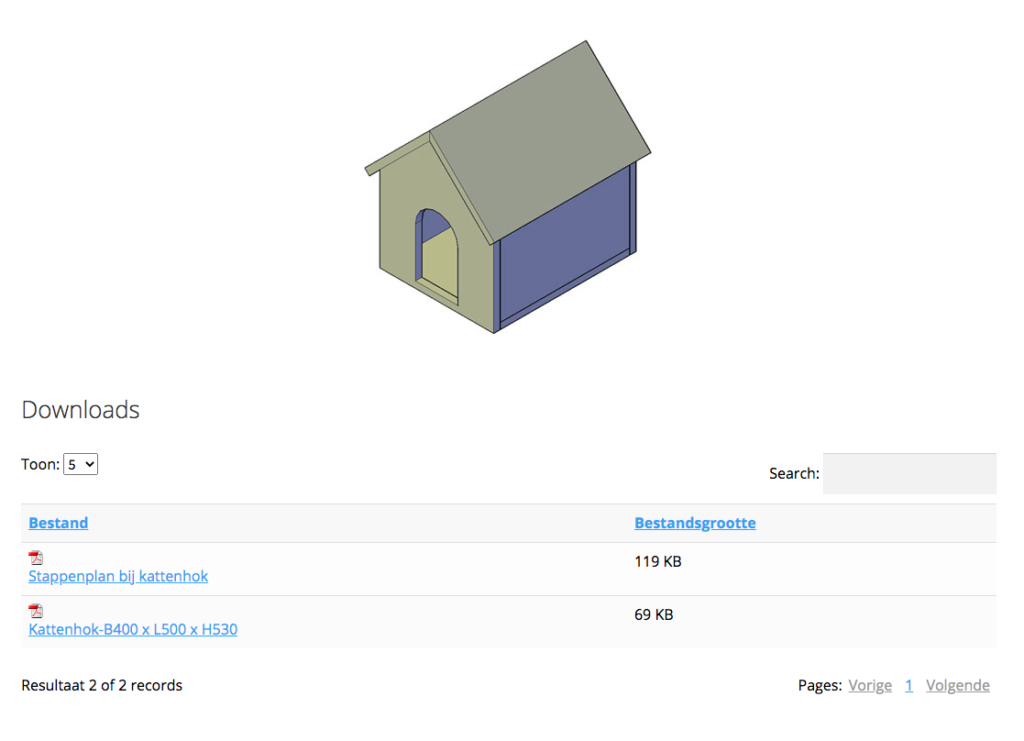Open the Stappenplan bij kattenhok download

[118, 576]
